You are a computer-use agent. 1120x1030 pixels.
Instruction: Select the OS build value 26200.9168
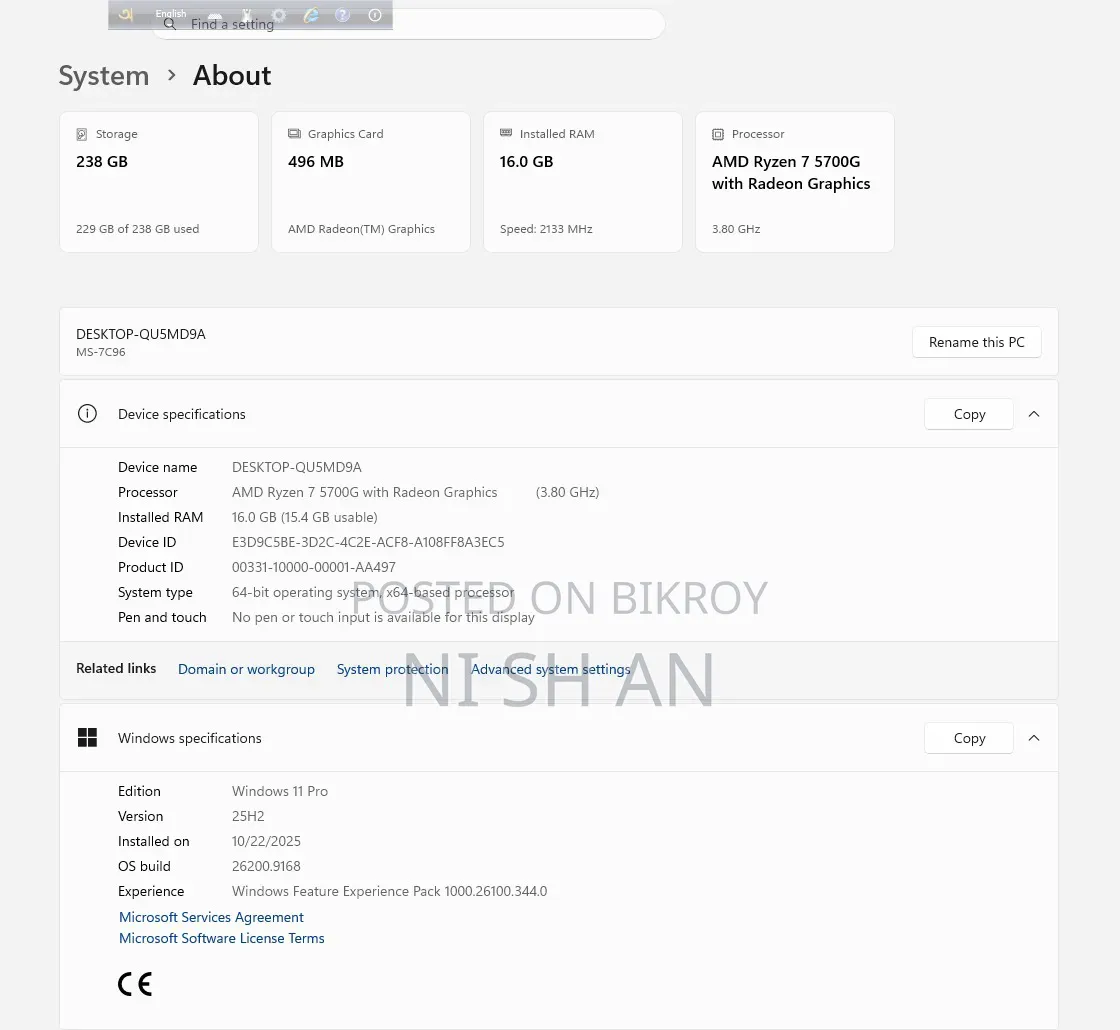pyautogui.click(x=266, y=866)
